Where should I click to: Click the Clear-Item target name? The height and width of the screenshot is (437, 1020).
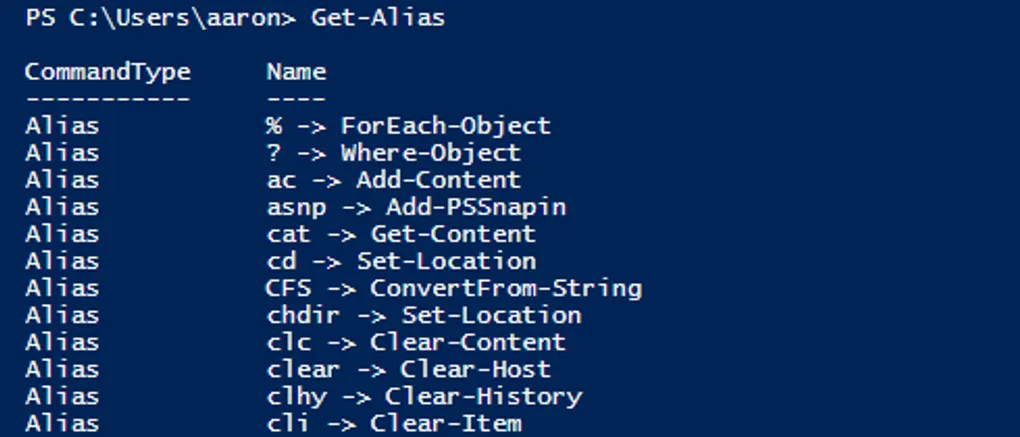click(x=445, y=423)
